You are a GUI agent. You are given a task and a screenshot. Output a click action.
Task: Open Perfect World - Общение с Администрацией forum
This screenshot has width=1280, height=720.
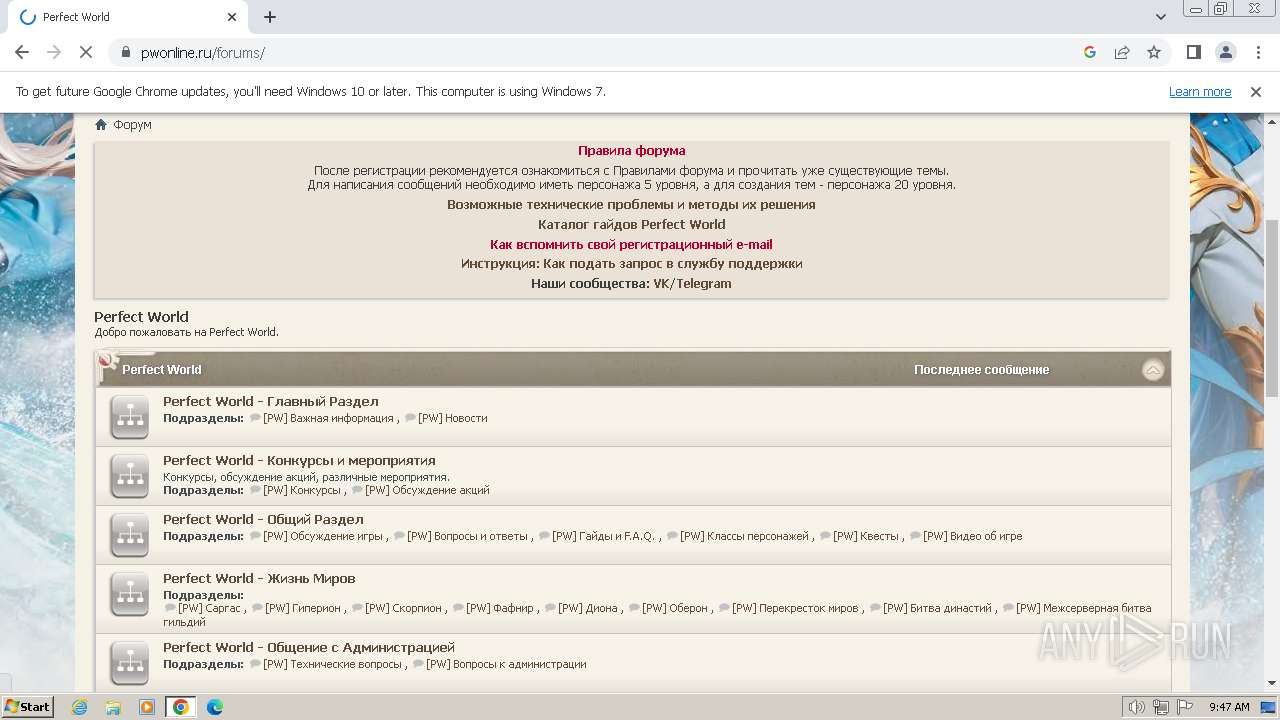point(309,647)
